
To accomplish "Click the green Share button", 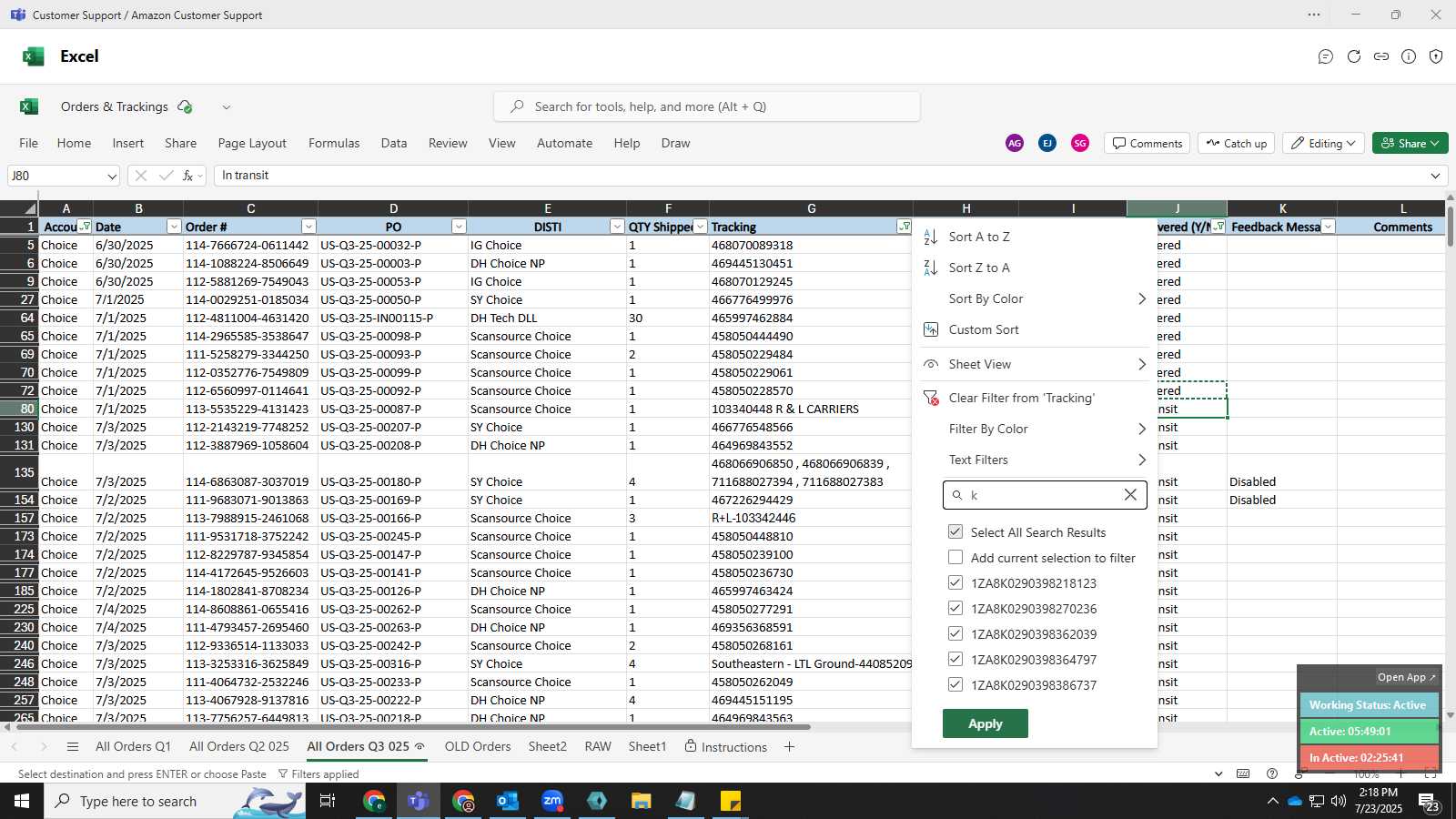I will pyautogui.click(x=1410, y=143).
